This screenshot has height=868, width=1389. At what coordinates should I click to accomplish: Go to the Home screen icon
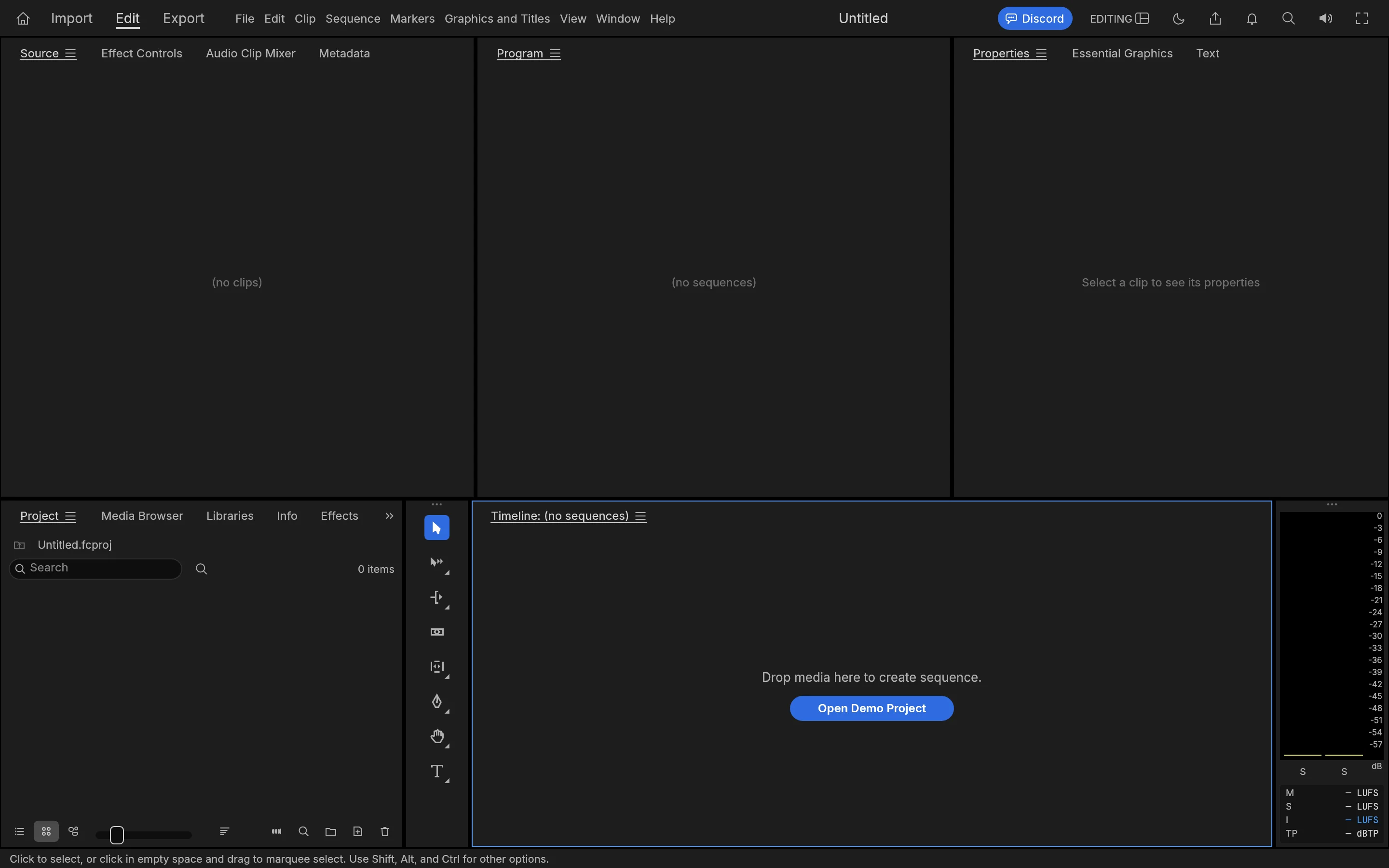[23, 18]
